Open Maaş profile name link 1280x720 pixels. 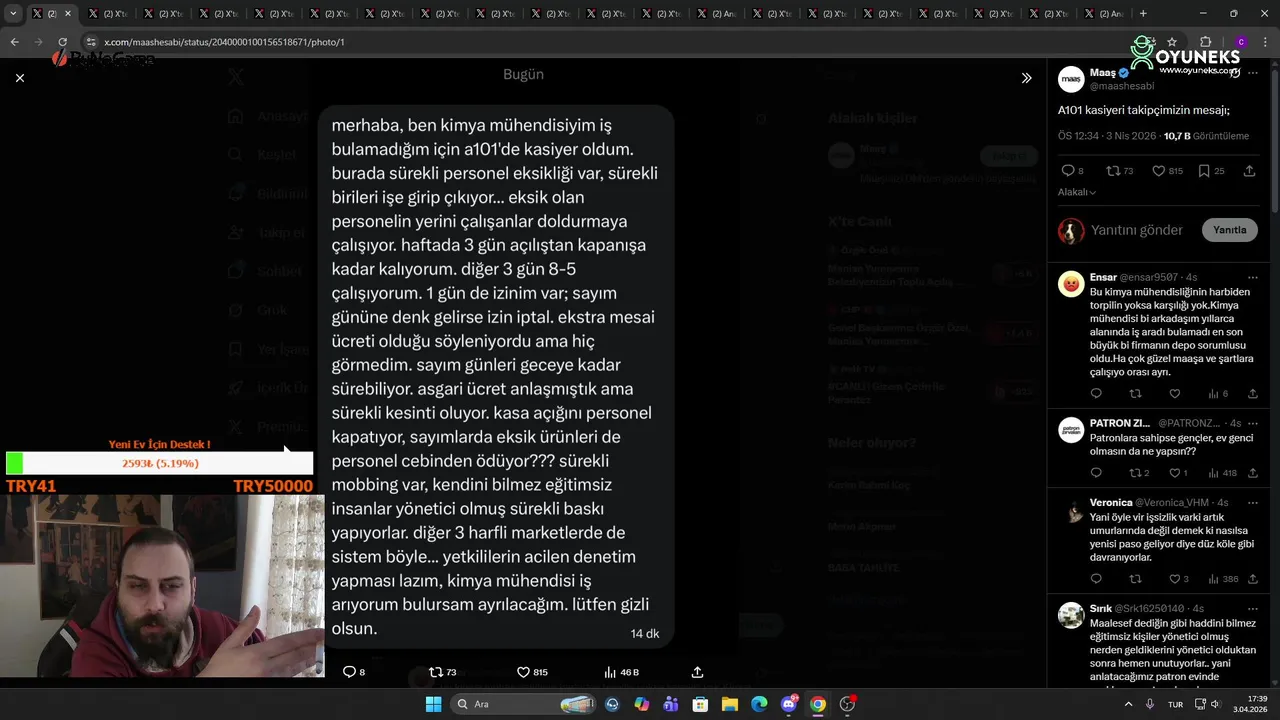click(x=1103, y=73)
